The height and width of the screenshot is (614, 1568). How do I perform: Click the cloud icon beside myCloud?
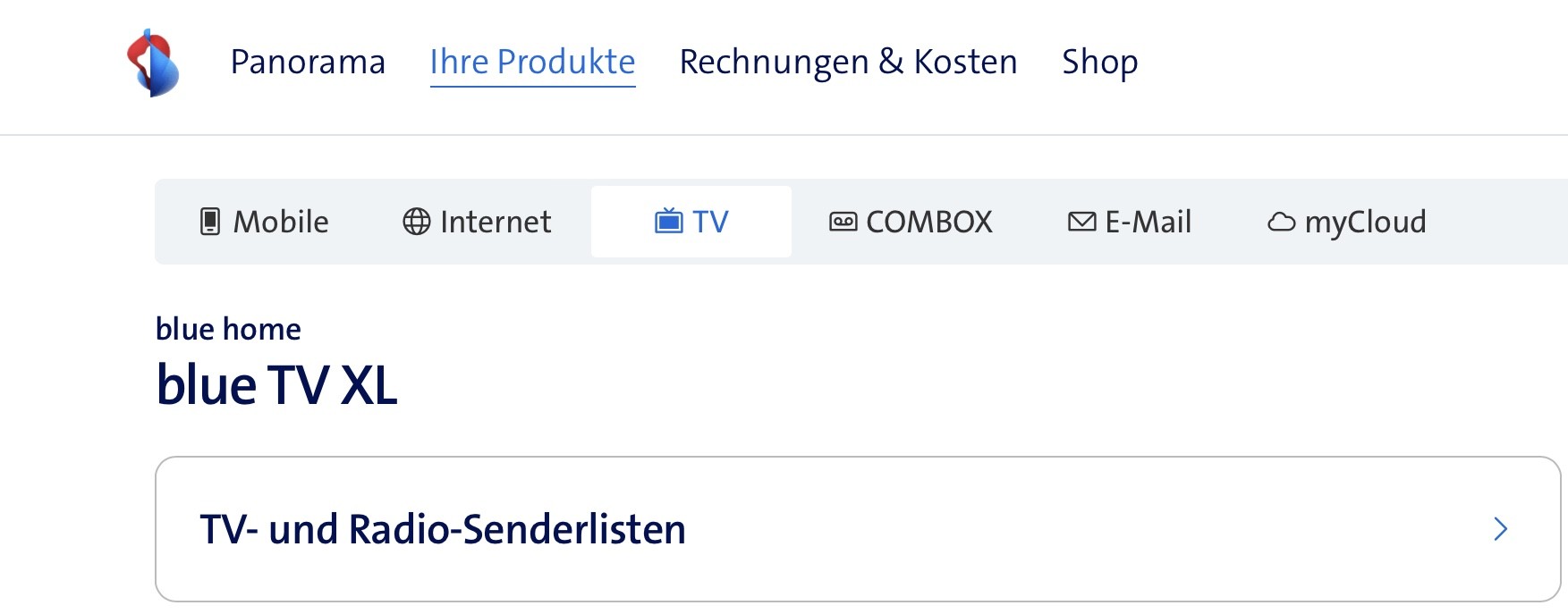point(1281,222)
